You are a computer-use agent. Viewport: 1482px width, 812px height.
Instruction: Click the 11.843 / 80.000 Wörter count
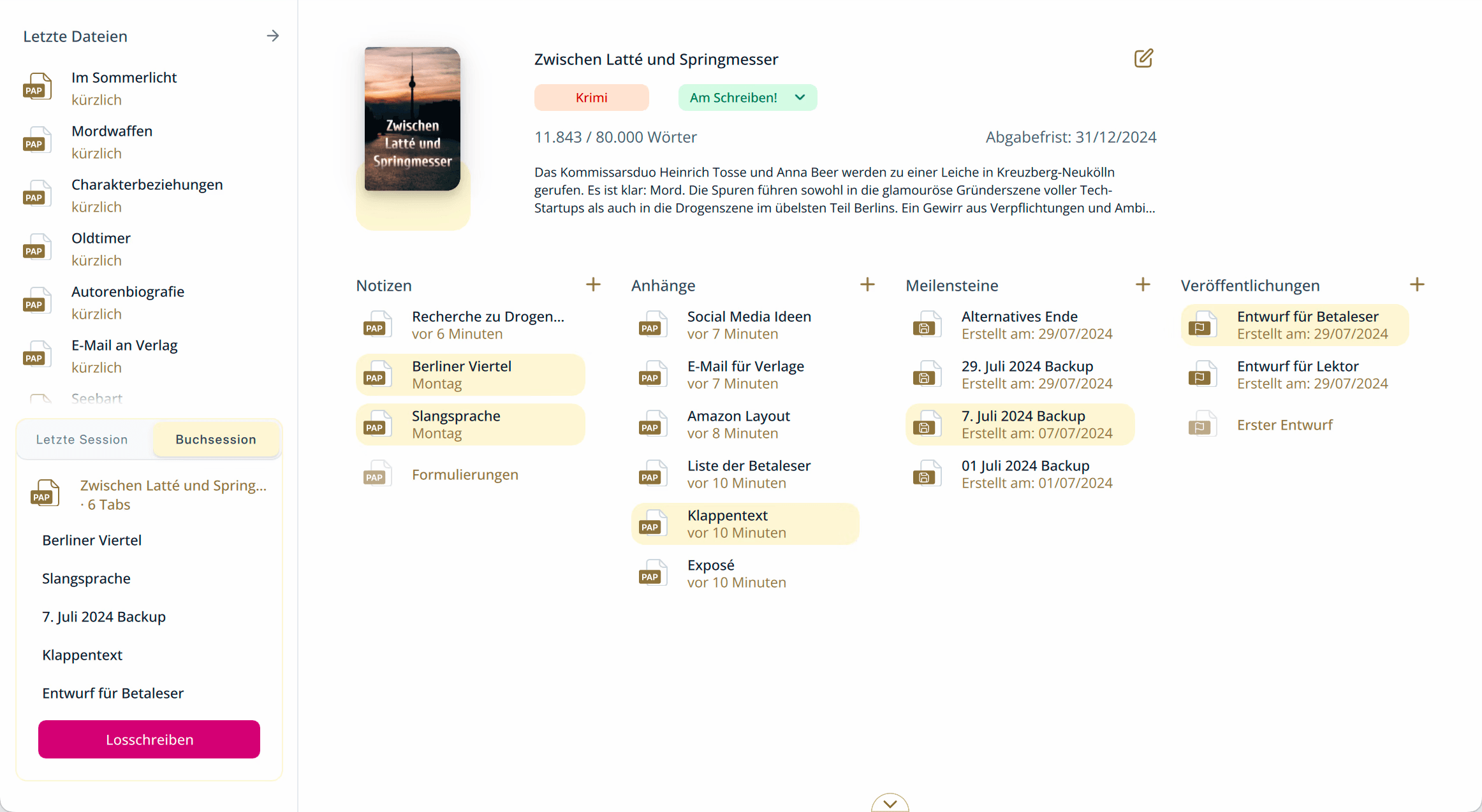tap(615, 137)
